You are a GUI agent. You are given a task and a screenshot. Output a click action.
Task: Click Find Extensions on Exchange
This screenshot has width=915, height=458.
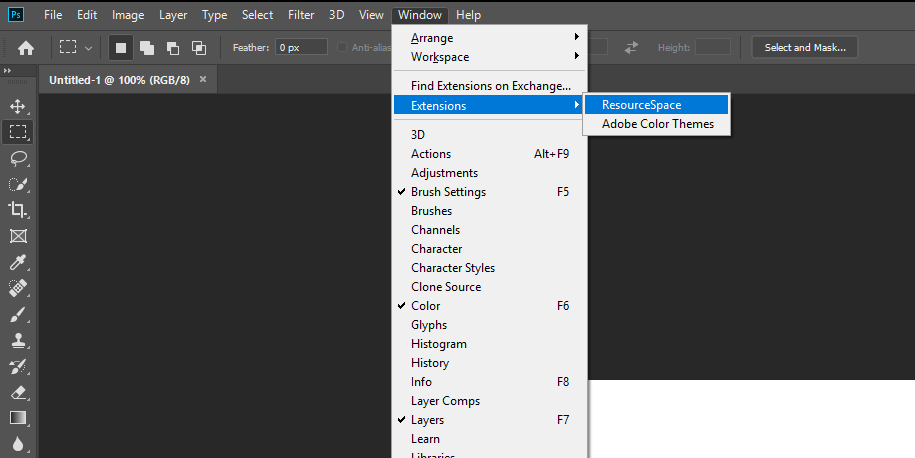click(x=490, y=86)
